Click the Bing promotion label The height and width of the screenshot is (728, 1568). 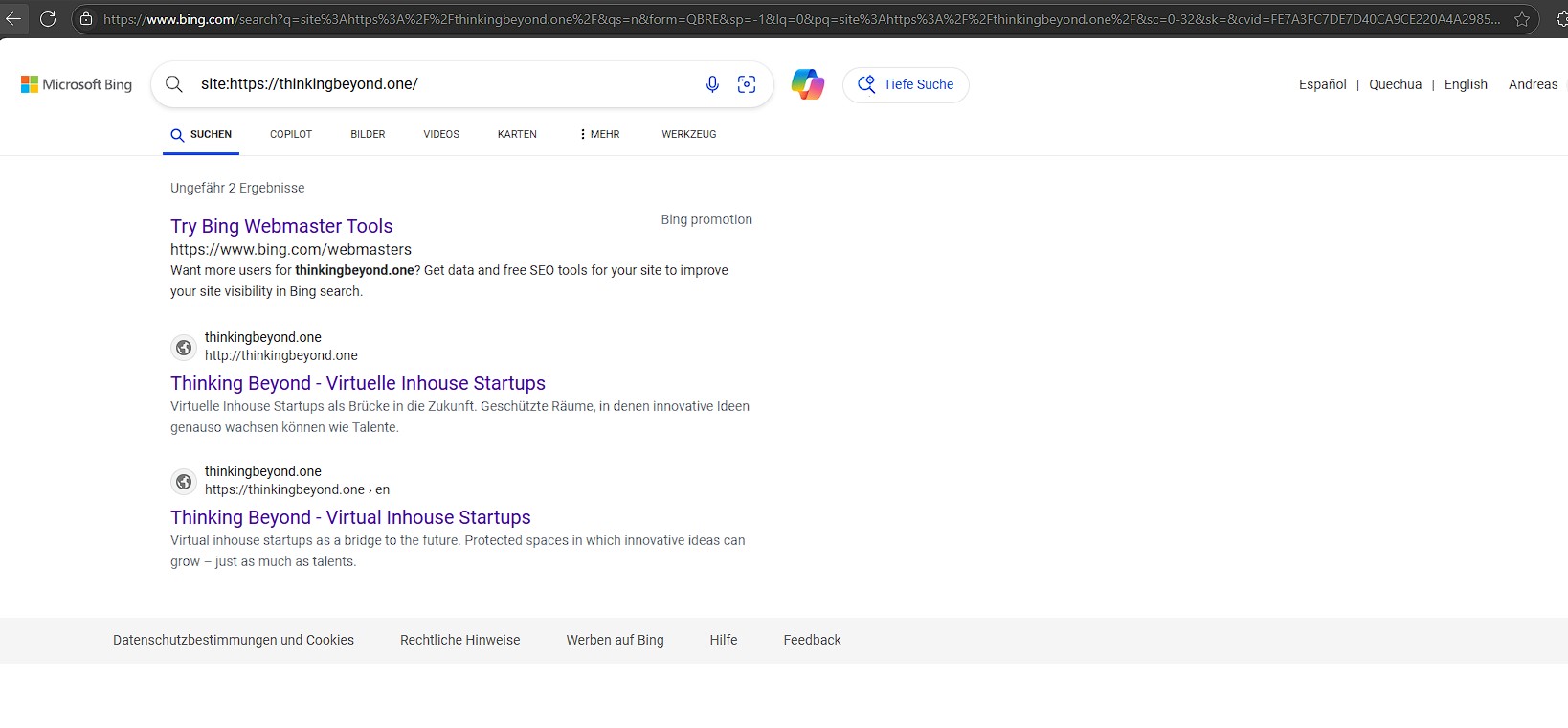click(706, 219)
